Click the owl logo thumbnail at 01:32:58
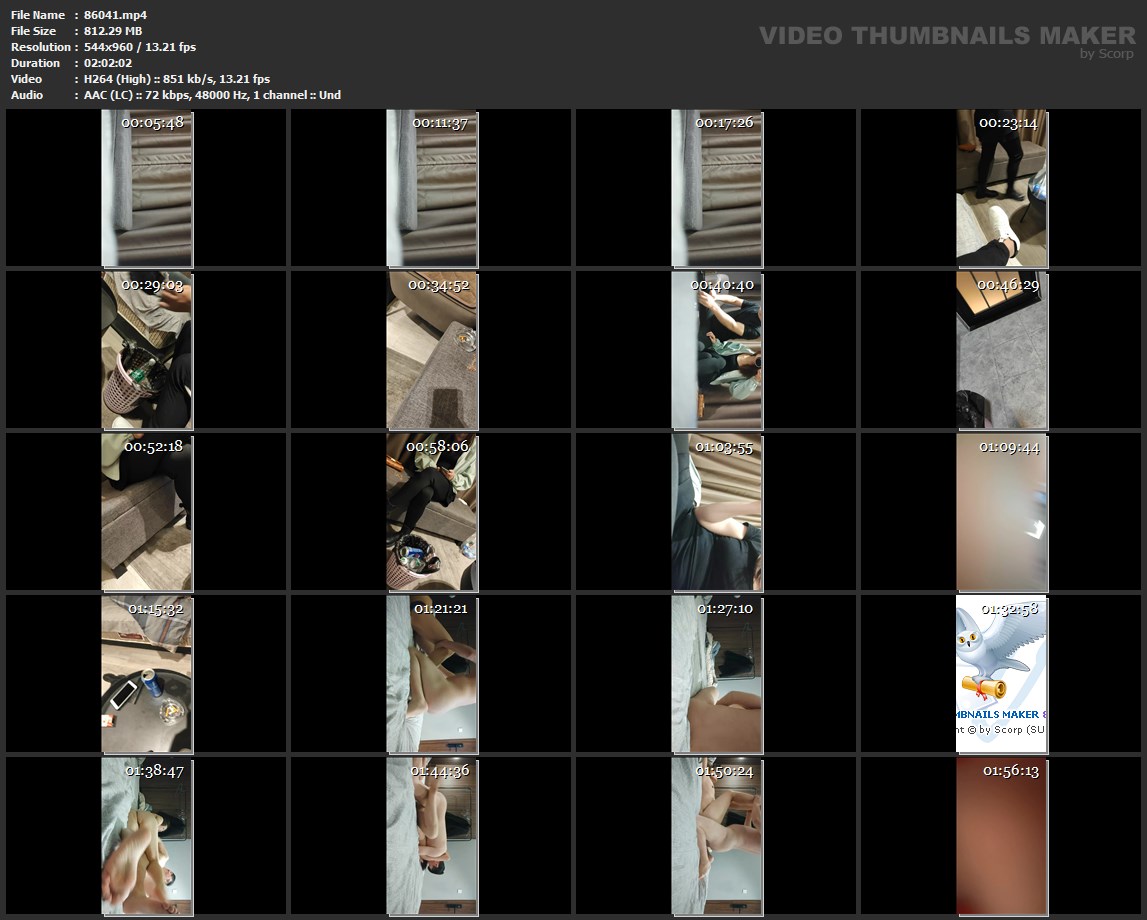This screenshot has height=920, width=1147. coord(1002,674)
